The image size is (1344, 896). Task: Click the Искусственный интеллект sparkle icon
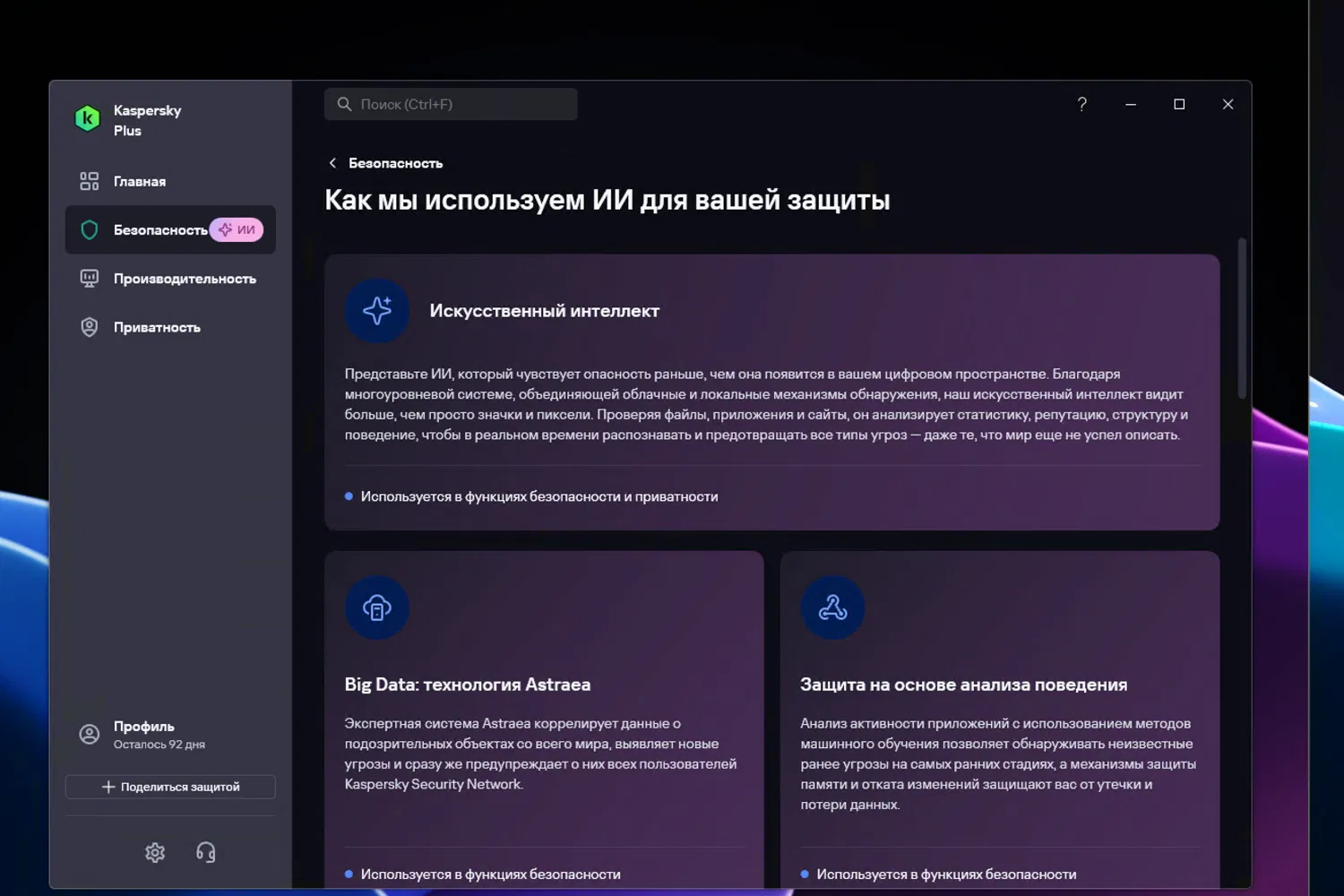[x=377, y=311]
